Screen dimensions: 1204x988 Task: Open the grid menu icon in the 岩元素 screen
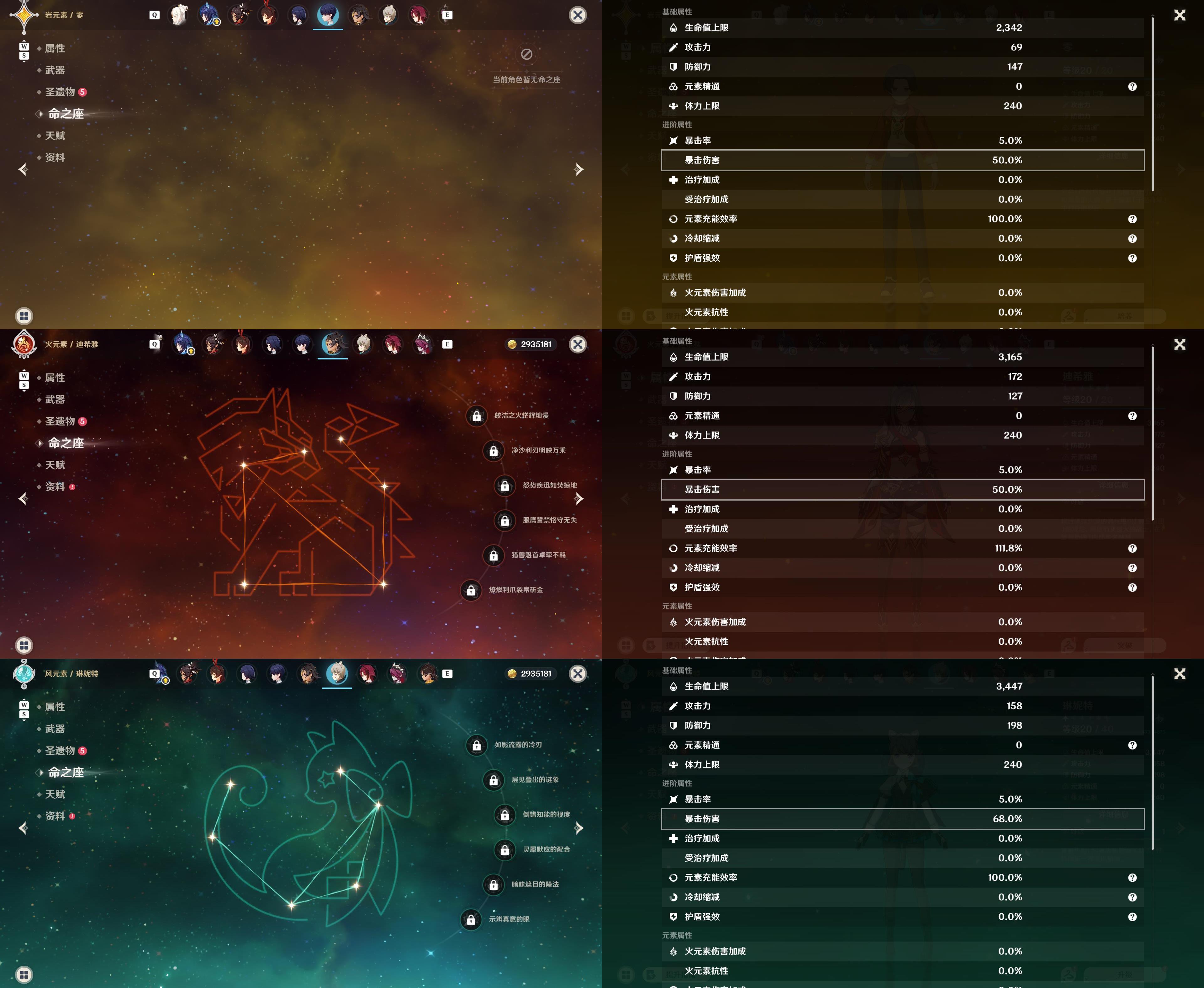[x=24, y=316]
